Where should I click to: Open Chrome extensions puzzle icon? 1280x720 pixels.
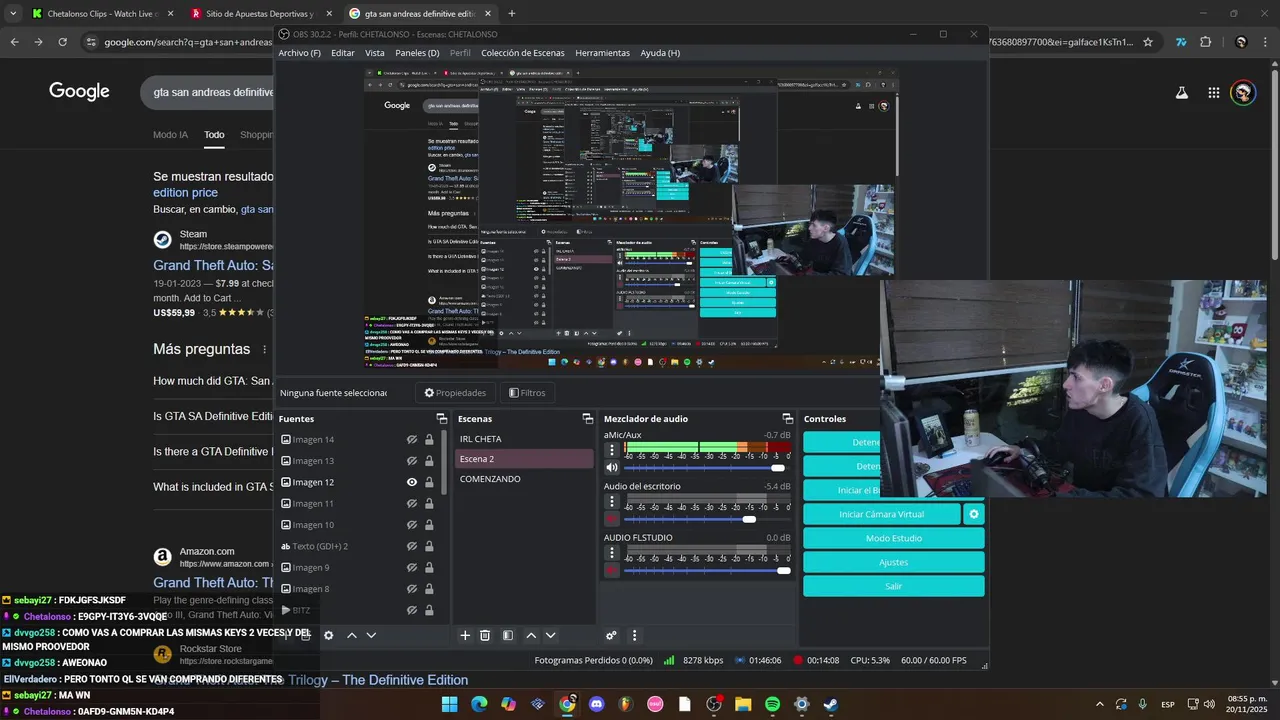pos(1205,42)
